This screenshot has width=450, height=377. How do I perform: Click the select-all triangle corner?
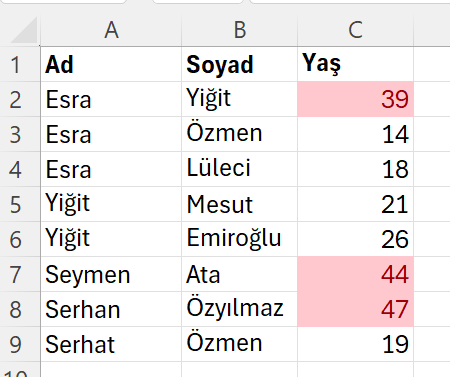point(23,30)
